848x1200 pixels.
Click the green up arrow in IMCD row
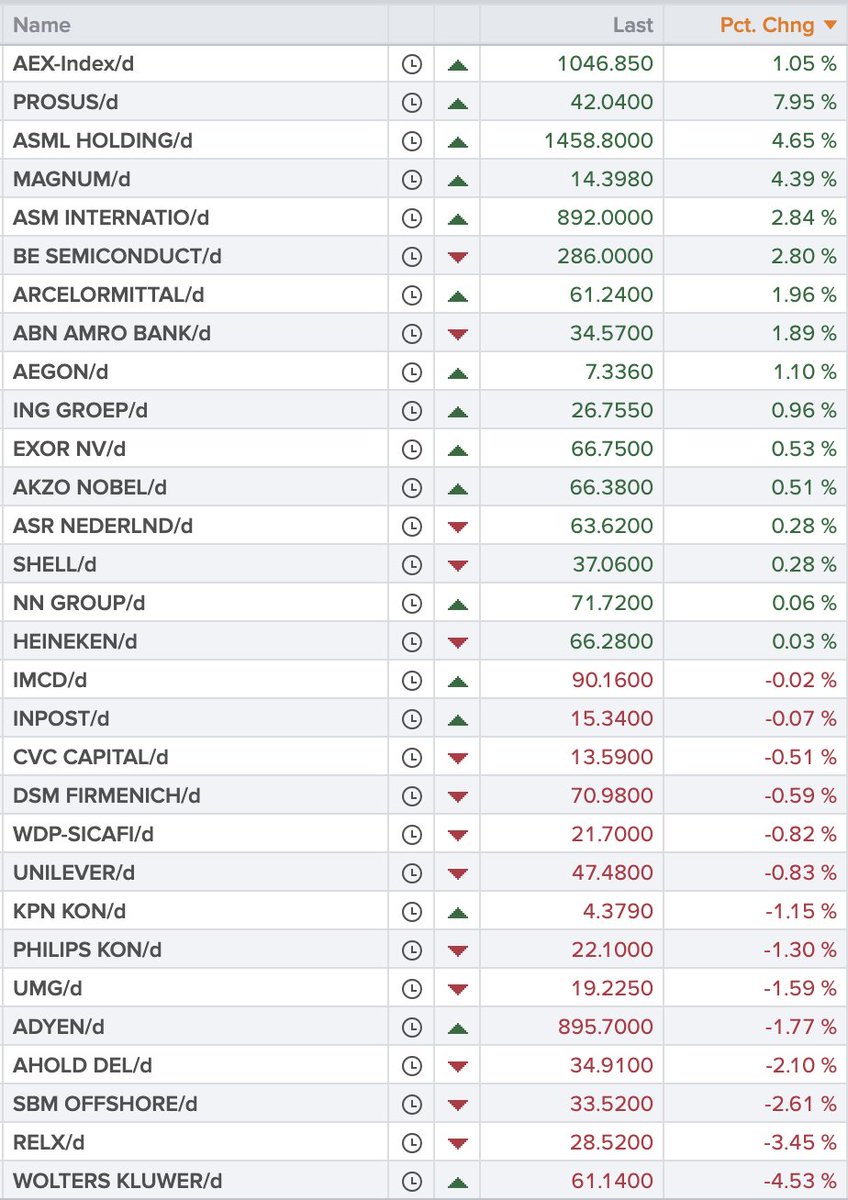458,681
